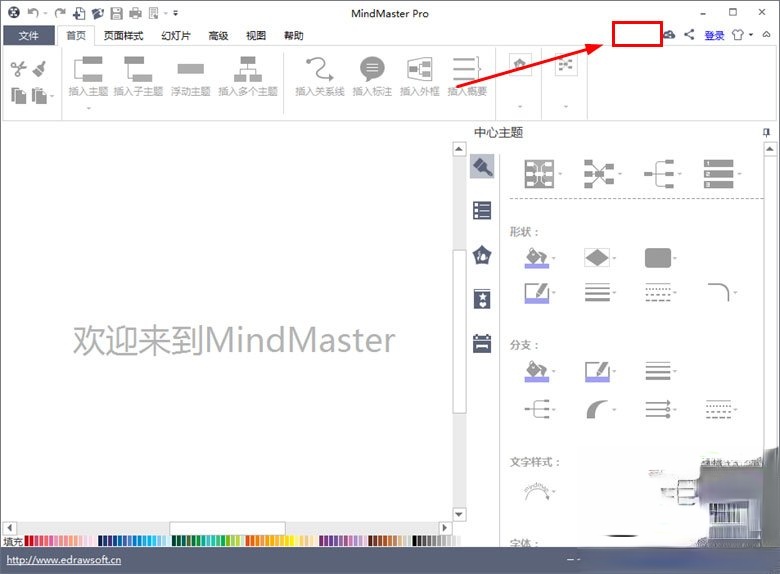The height and width of the screenshot is (574, 780).
Task: Create a new document from quick toolbar
Action: pos(79,13)
